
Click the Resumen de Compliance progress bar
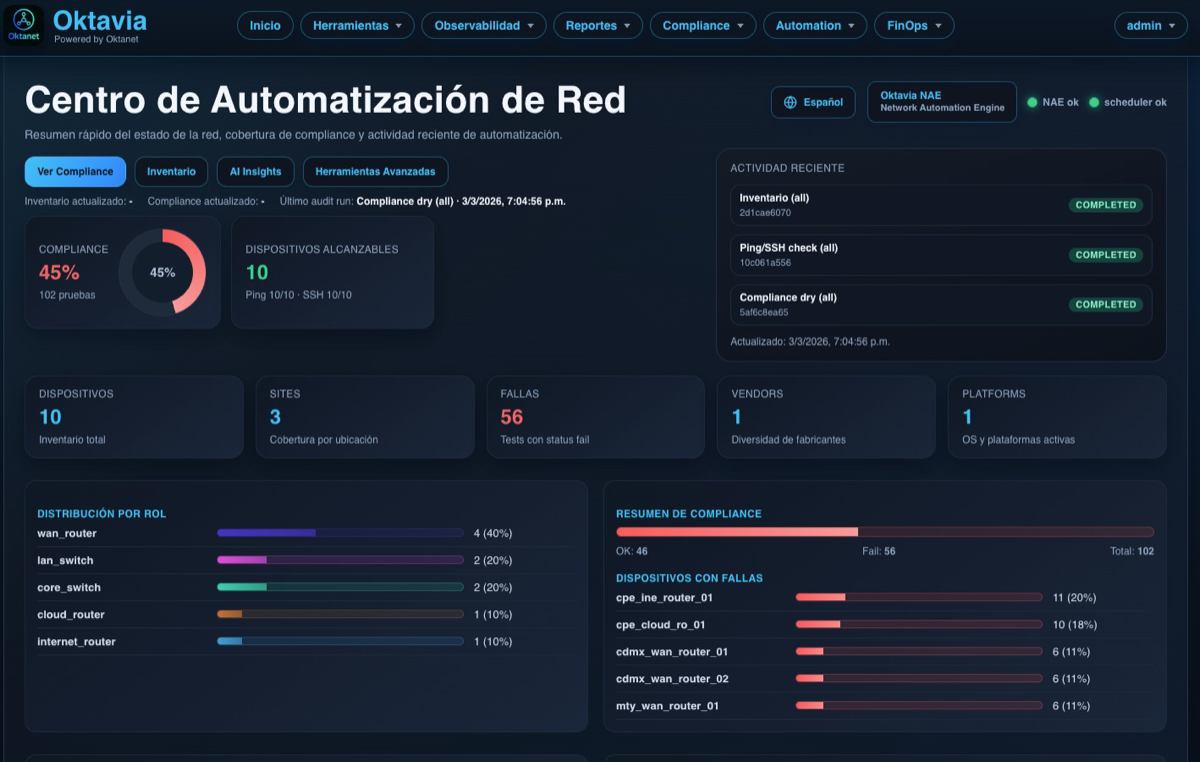point(884,530)
